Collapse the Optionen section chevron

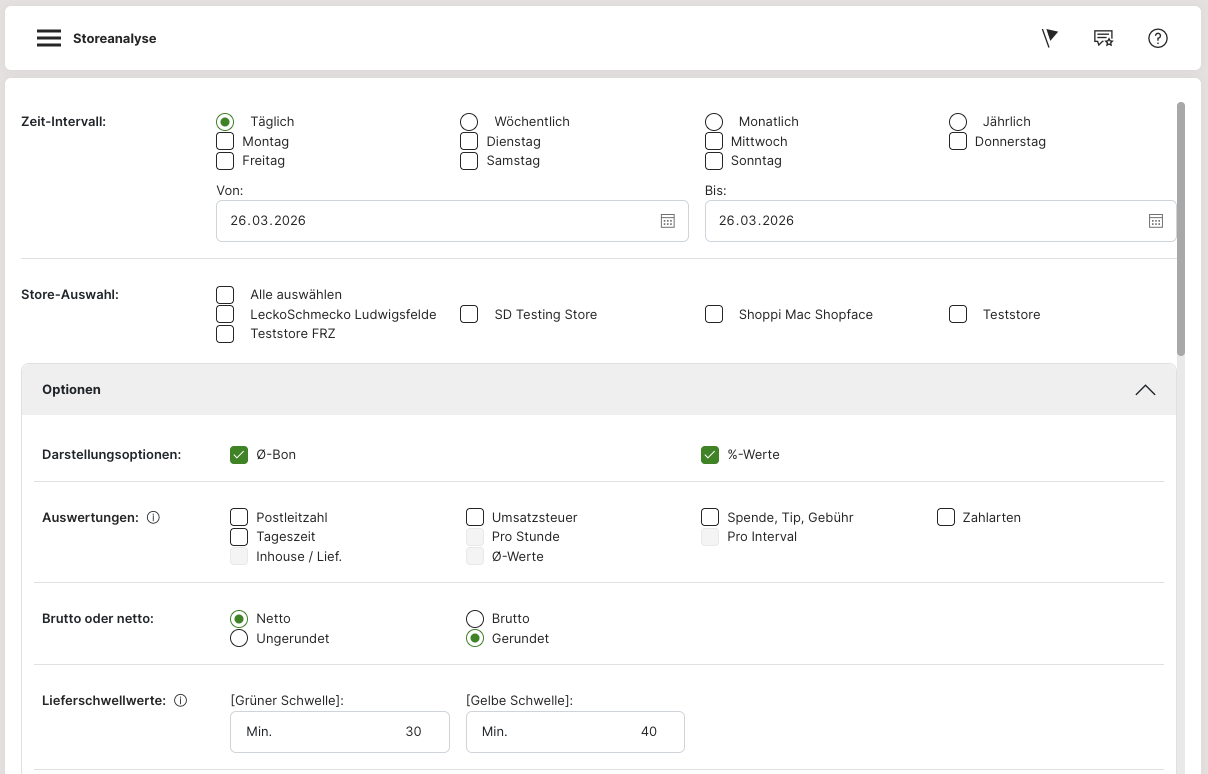click(1145, 390)
